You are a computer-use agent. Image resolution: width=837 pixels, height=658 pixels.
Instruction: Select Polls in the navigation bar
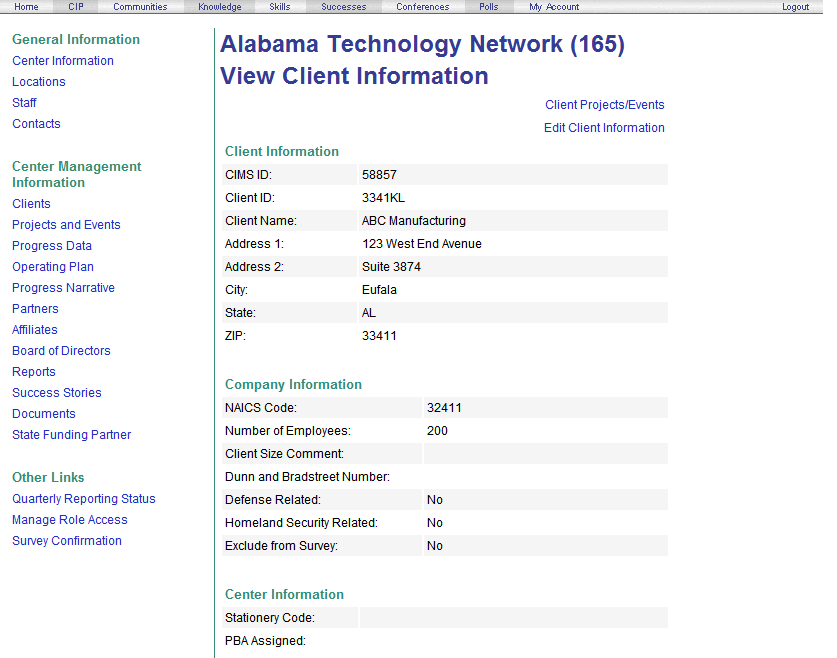point(488,7)
